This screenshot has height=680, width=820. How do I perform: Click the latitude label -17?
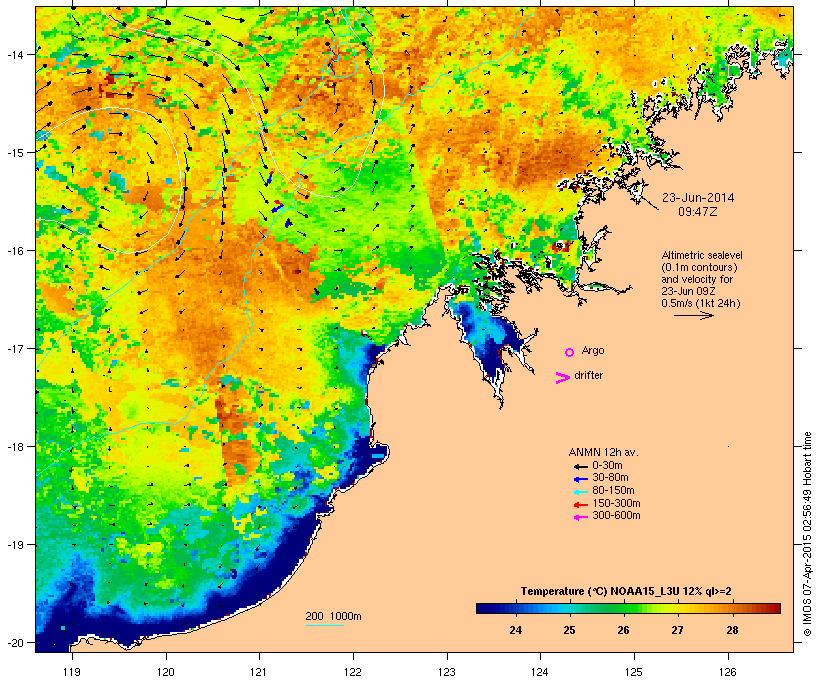click(16, 348)
